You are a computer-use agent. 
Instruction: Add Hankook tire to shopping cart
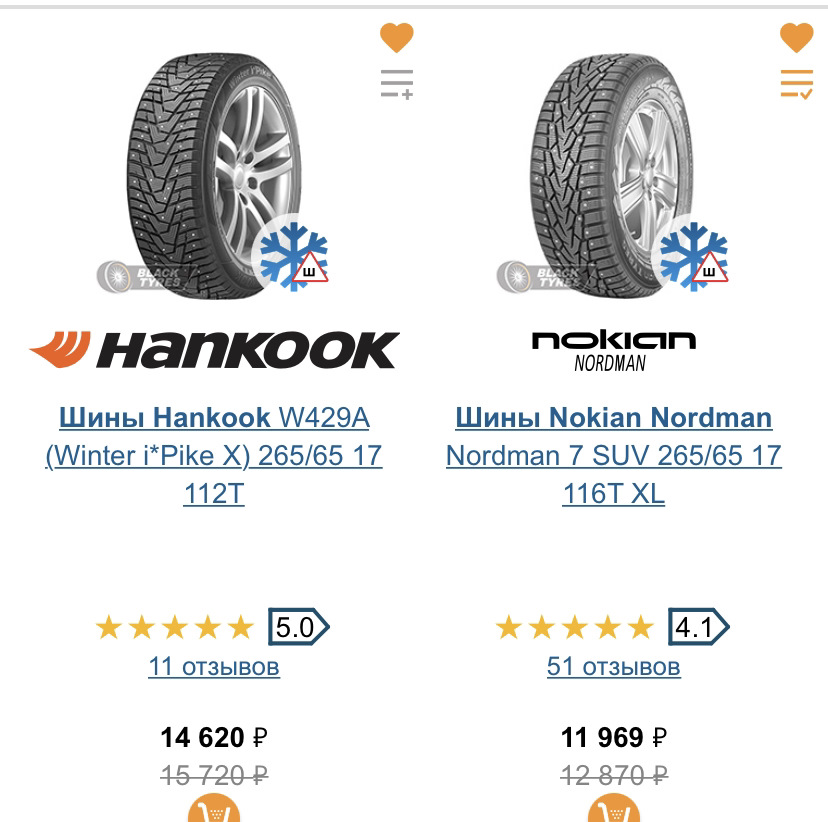(214, 810)
